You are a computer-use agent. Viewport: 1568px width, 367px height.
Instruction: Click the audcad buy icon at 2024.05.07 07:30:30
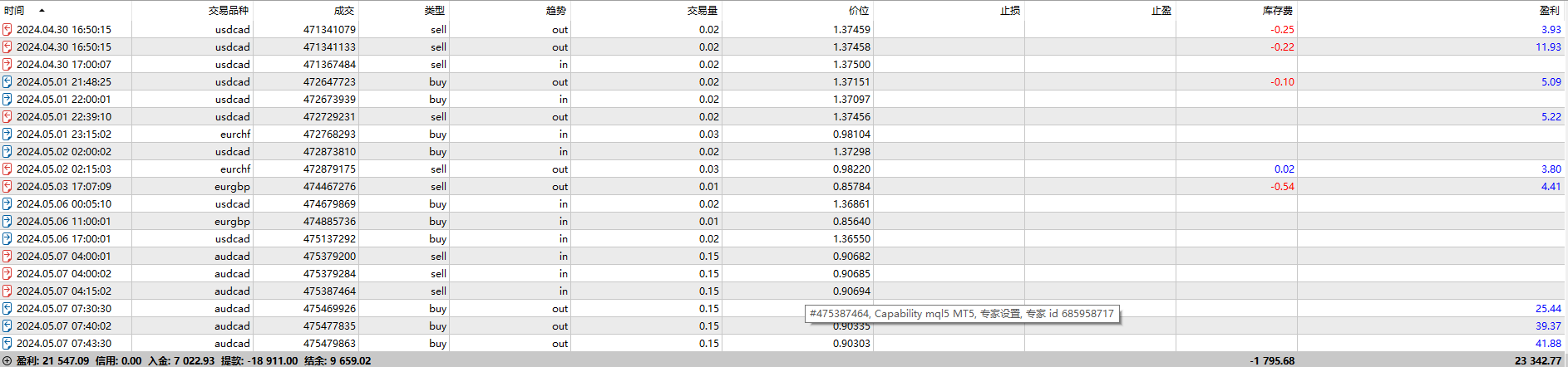pyautogui.click(x=7, y=308)
